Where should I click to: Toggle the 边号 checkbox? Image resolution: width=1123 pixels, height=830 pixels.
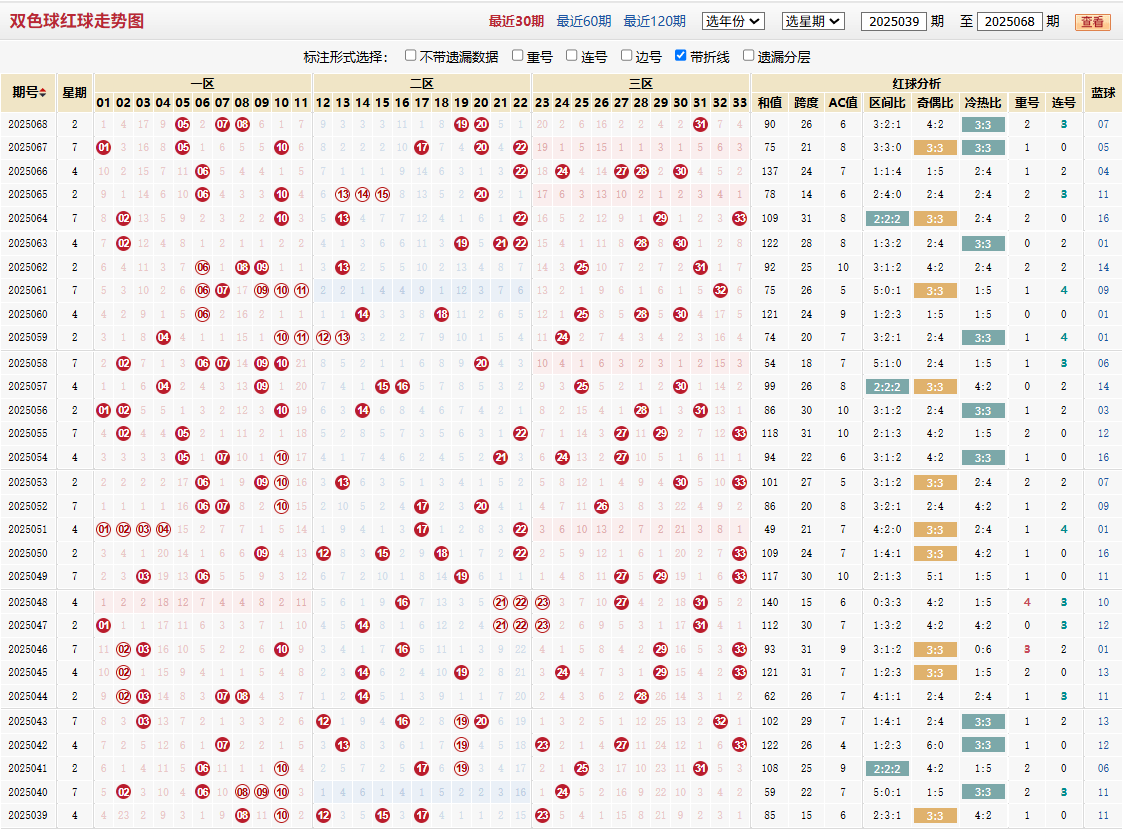click(627, 55)
